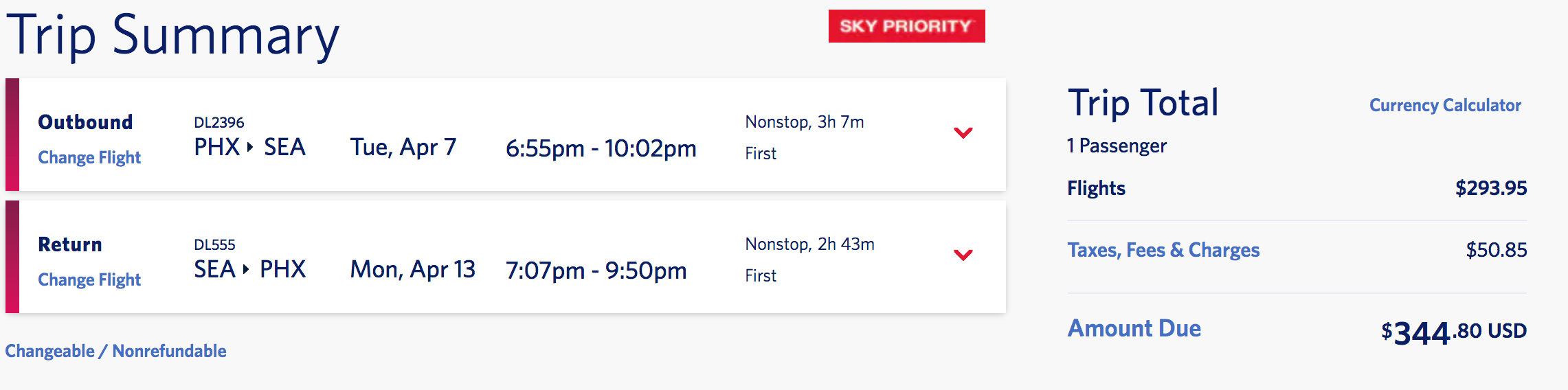Image resolution: width=1568 pixels, height=390 pixels.
Task: Expand the Outbound flight details chevron
Action: 963,133
